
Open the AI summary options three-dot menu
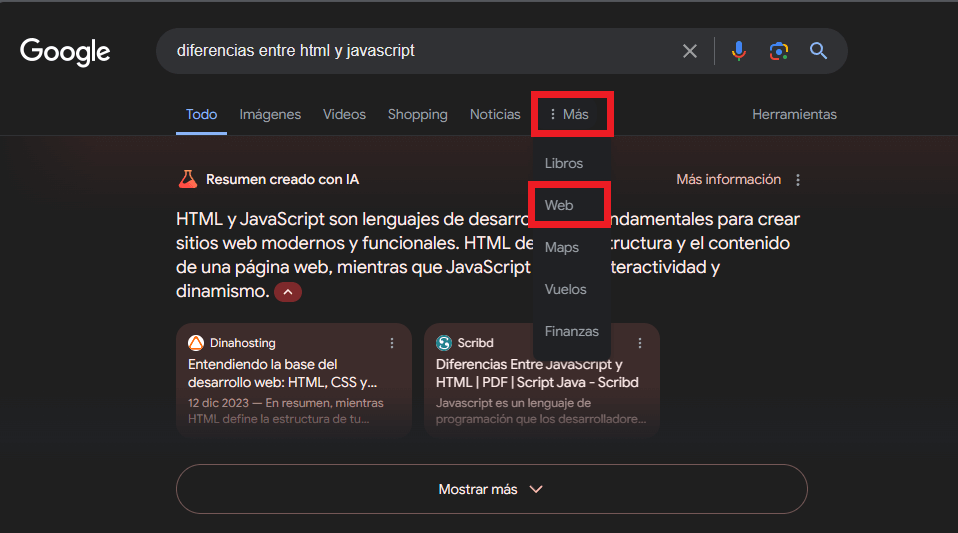[x=798, y=180]
